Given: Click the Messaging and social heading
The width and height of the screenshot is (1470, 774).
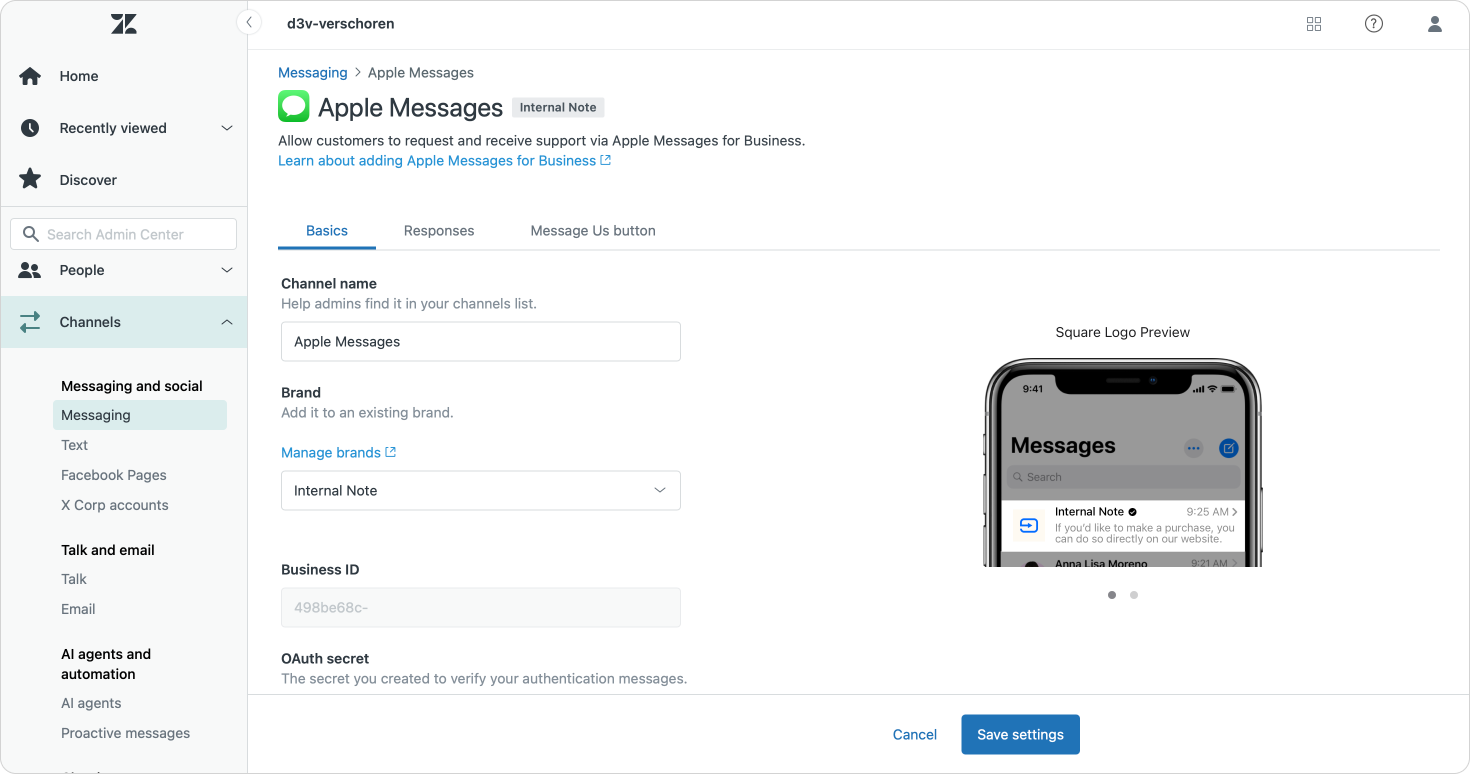Looking at the screenshot, I should pyautogui.click(x=132, y=386).
